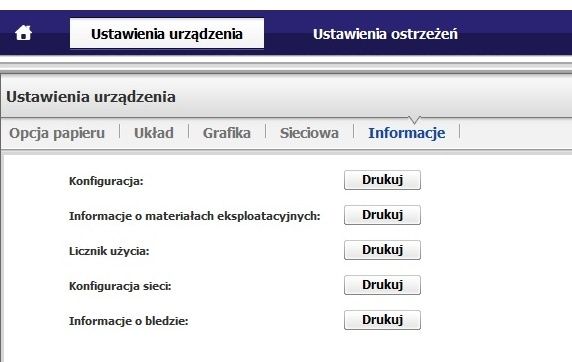Click Drukuj for Informacje o materiałach eksploatacyjnych
Image resolution: width=572 pixels, height=362 pixels.
382,215
